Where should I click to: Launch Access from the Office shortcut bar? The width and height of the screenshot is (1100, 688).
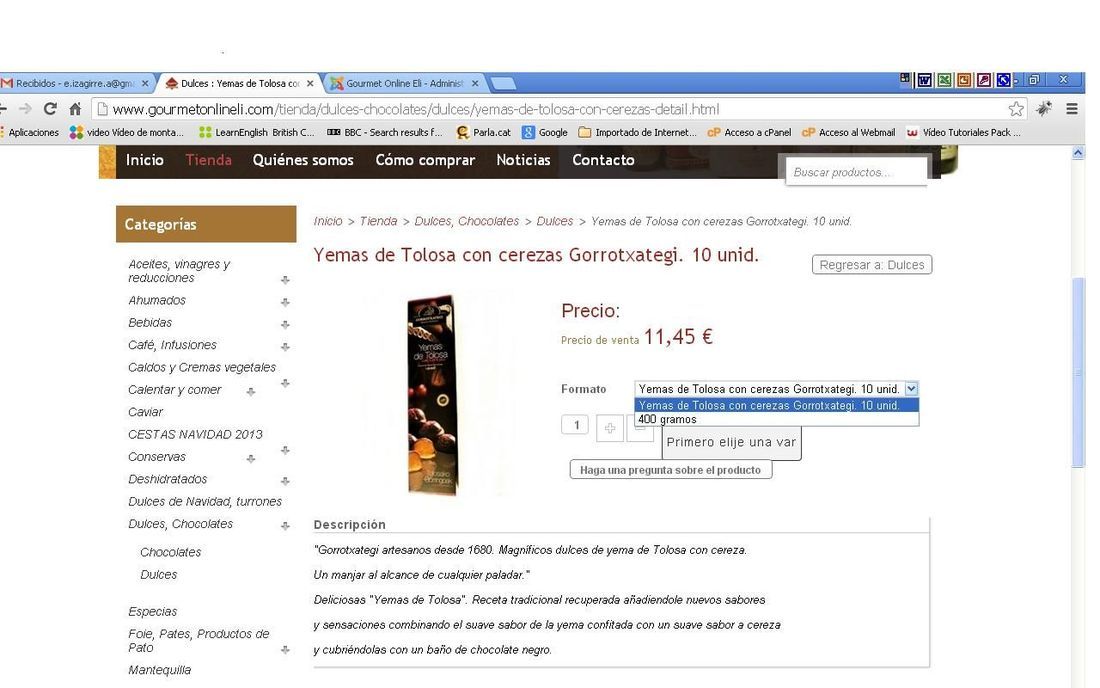point(984,81)
